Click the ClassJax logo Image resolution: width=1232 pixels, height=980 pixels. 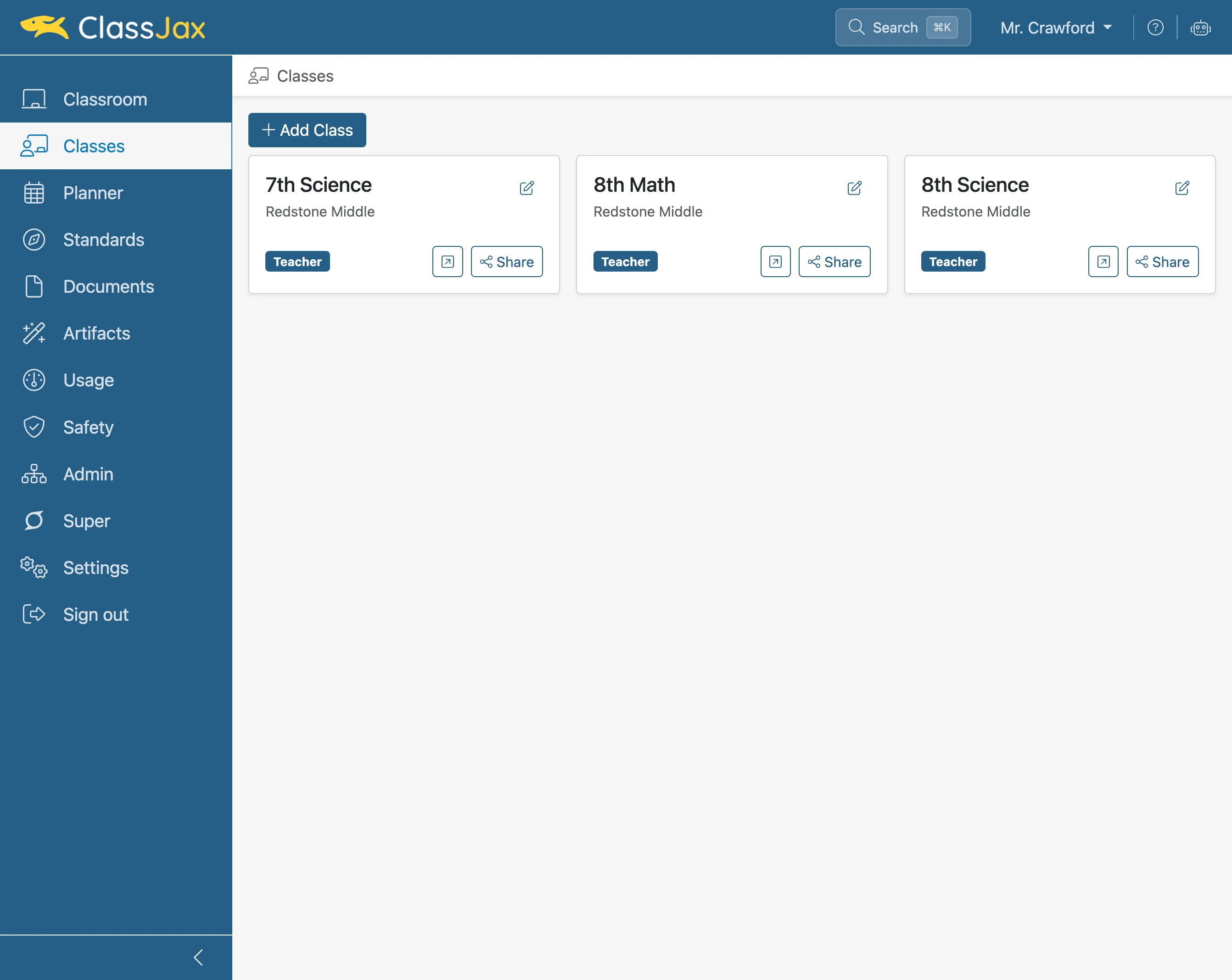(112, 28)
